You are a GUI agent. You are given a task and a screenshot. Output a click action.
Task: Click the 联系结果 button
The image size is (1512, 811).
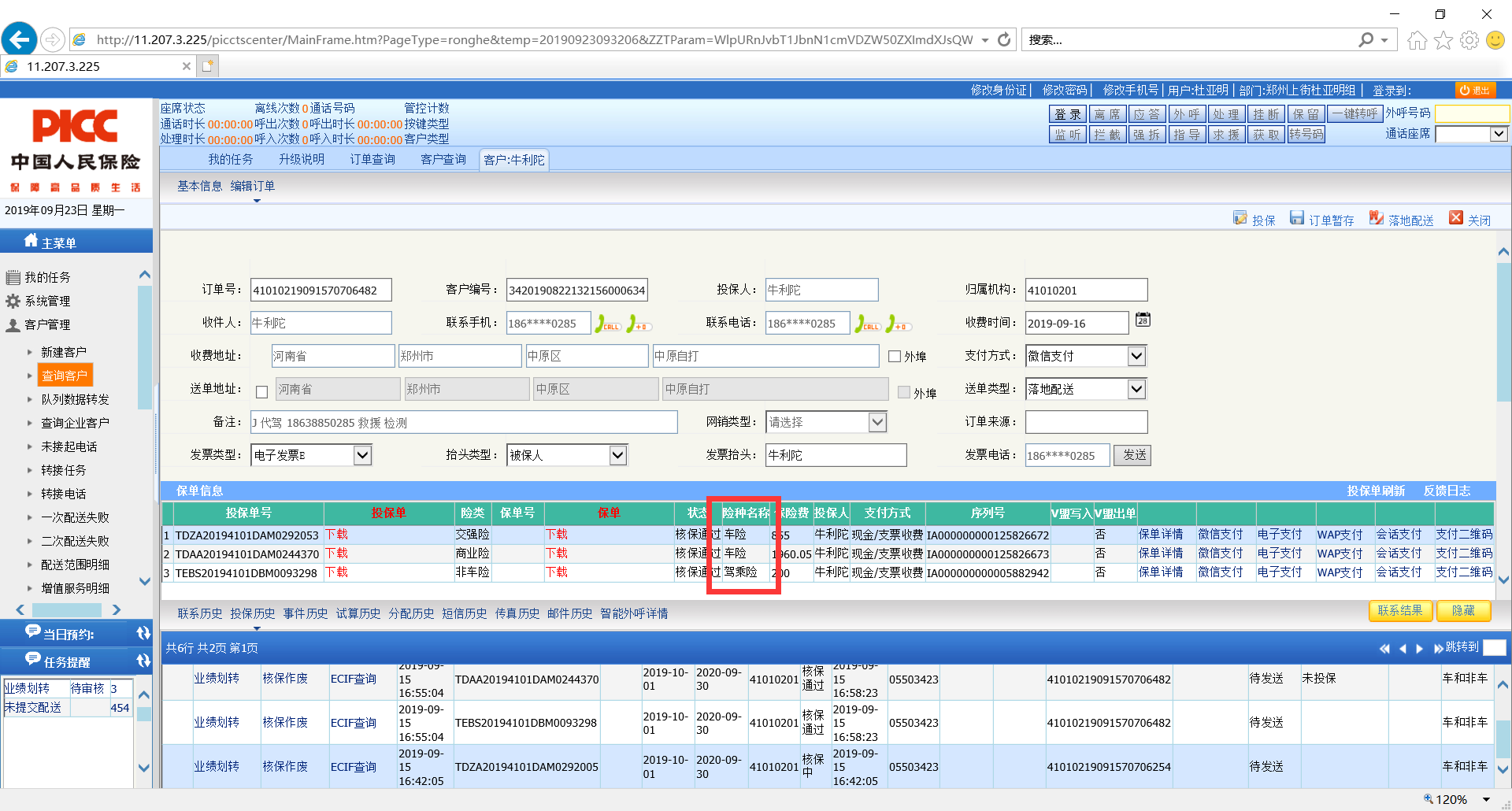tap(1399, 610)
